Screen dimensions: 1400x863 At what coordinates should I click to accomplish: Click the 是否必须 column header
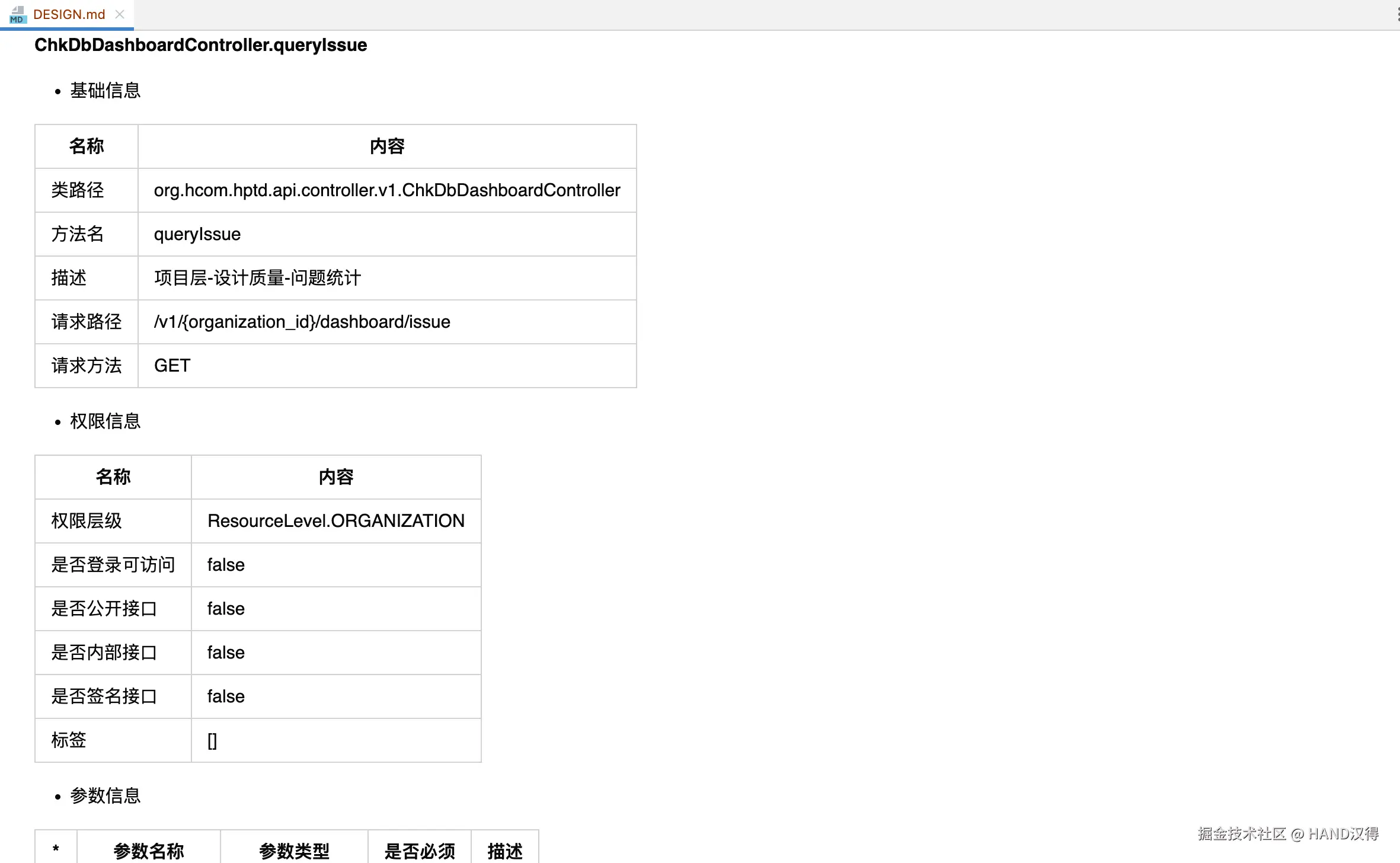pos(419,851)
